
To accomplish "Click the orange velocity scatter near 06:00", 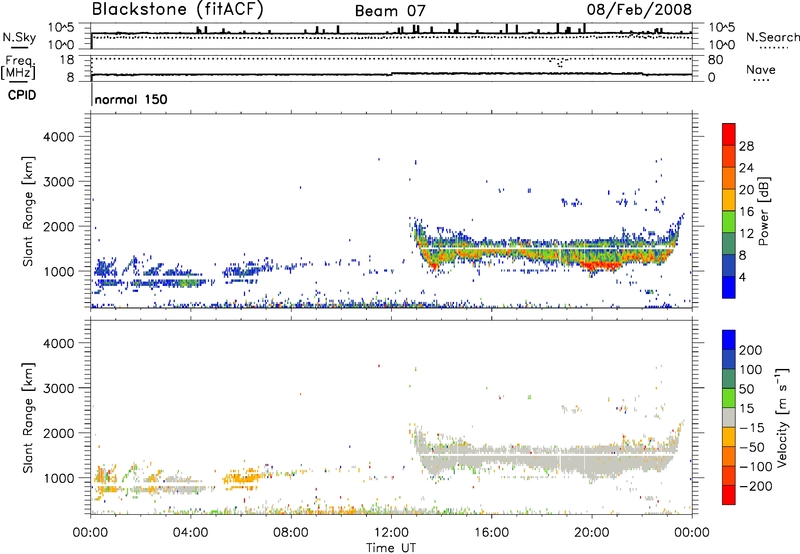I will tap(244, 479).
